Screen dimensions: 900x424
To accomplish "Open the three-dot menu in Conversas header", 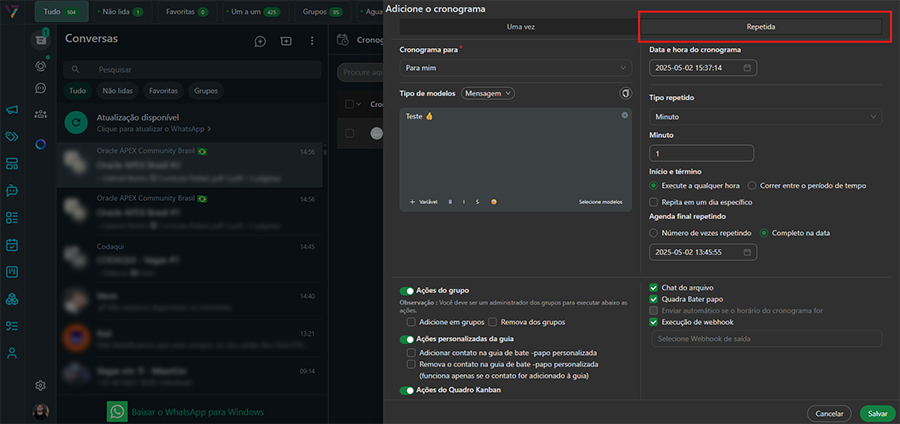I will point(312,41).
